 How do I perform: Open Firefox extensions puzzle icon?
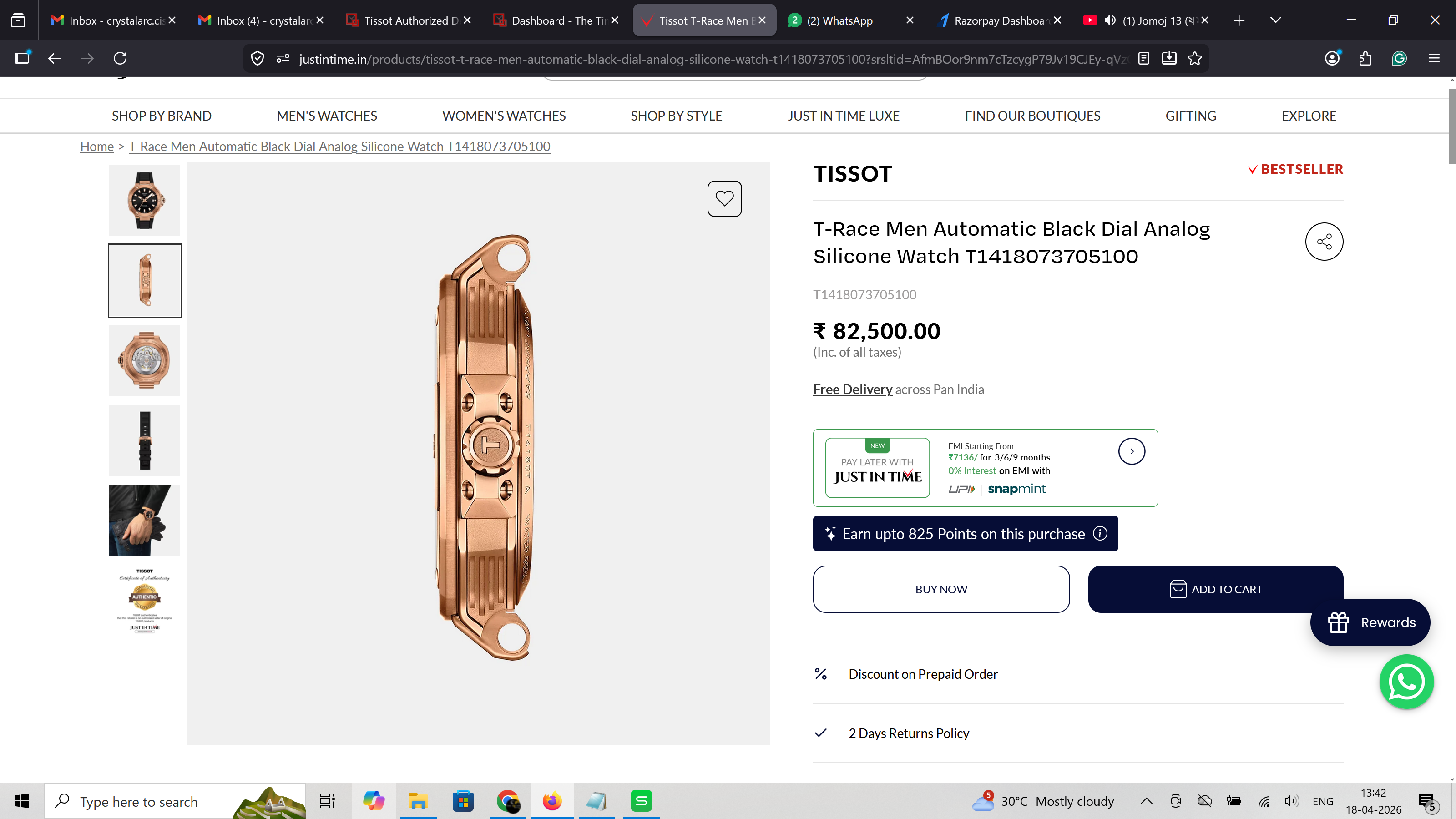click(1365, 58)
